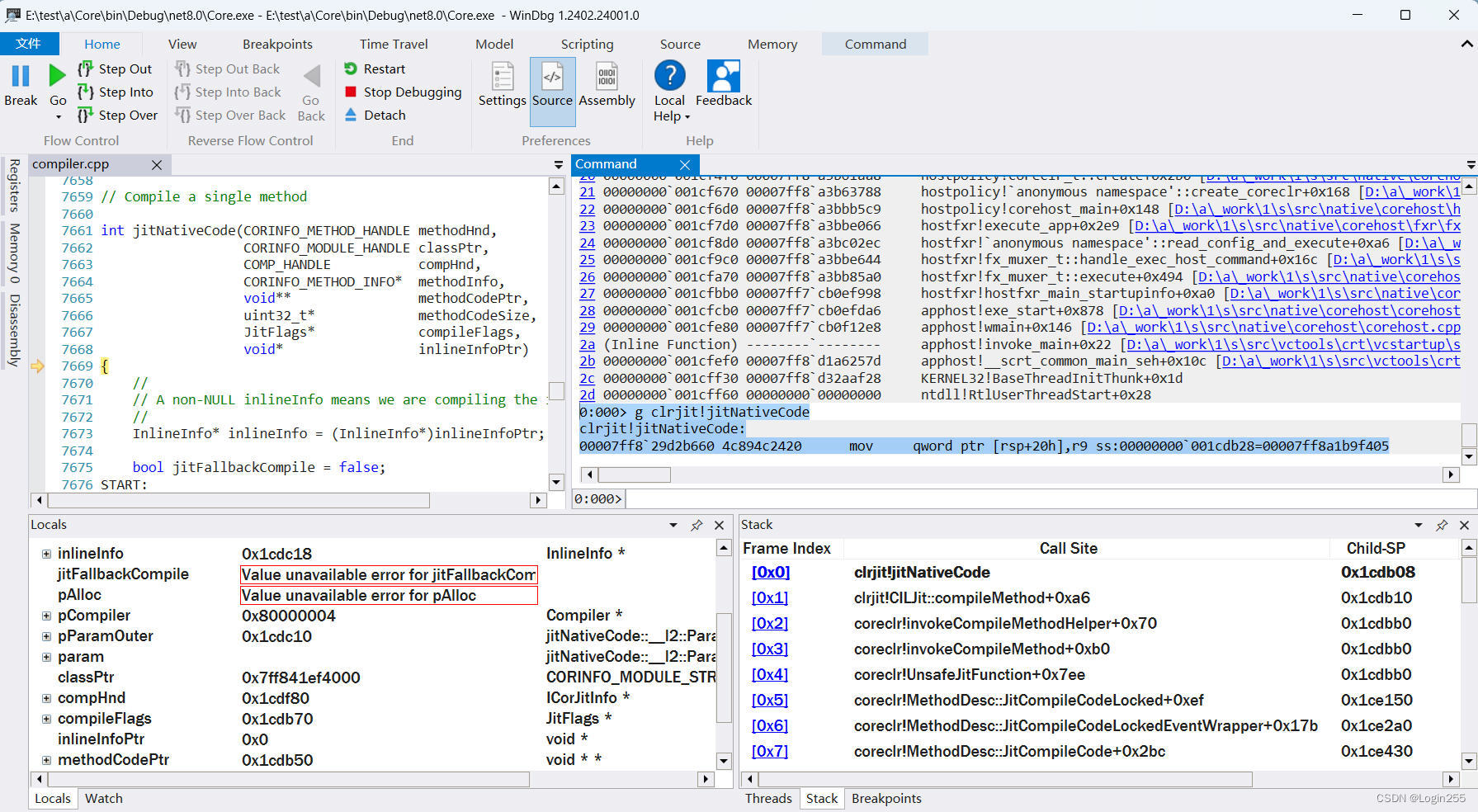
Task: Click the Go Back arrow icon
Action: 311,77
